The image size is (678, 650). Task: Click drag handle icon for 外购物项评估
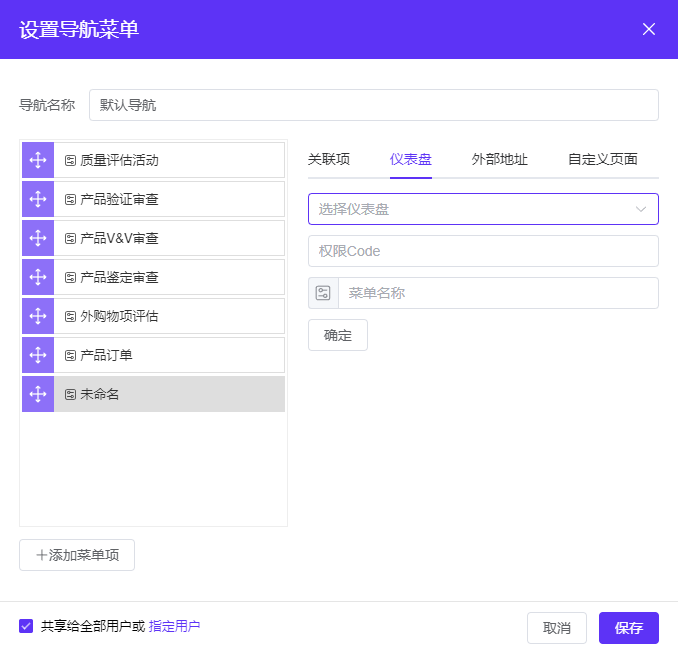(x=38, y=316)
